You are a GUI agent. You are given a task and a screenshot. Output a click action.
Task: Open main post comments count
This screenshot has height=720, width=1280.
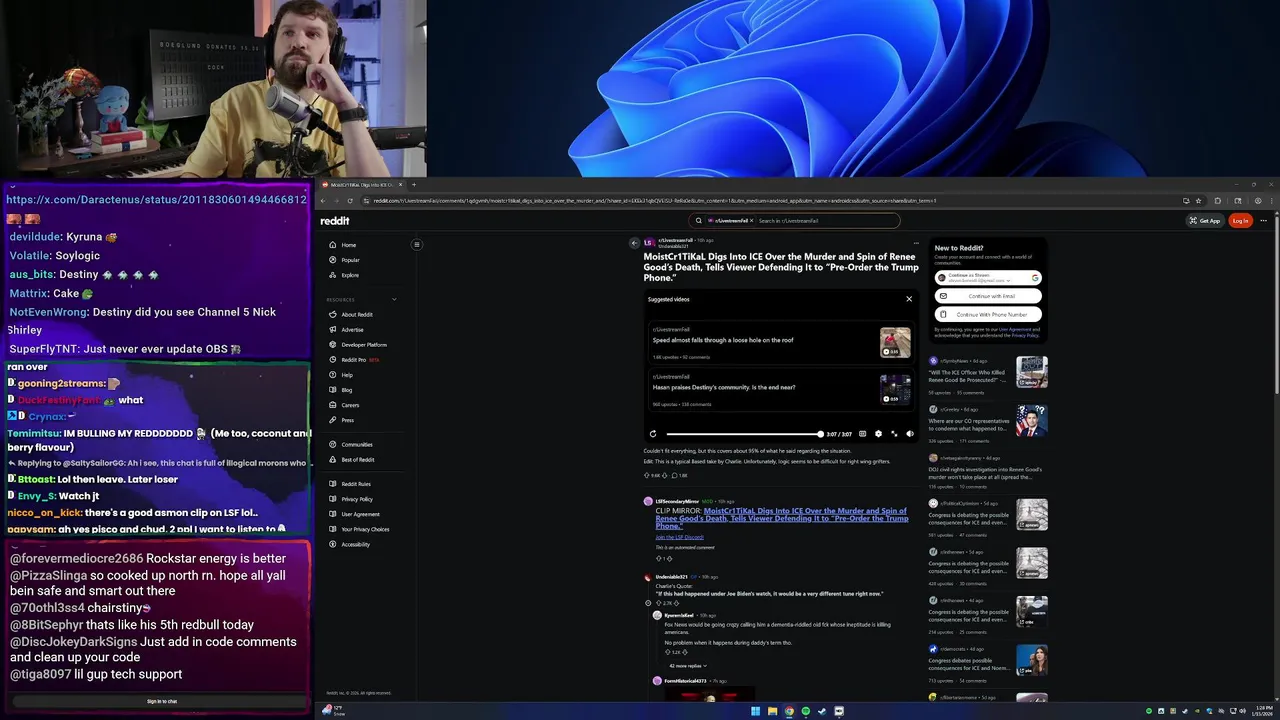pos(681,475)
